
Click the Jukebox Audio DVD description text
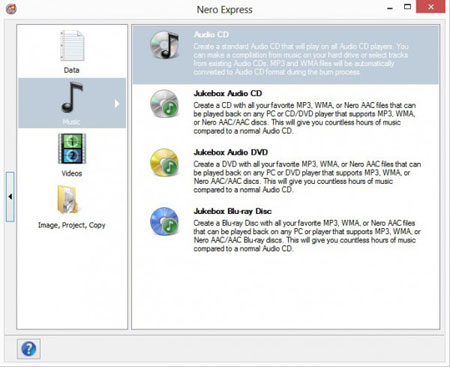coord(307,177)
